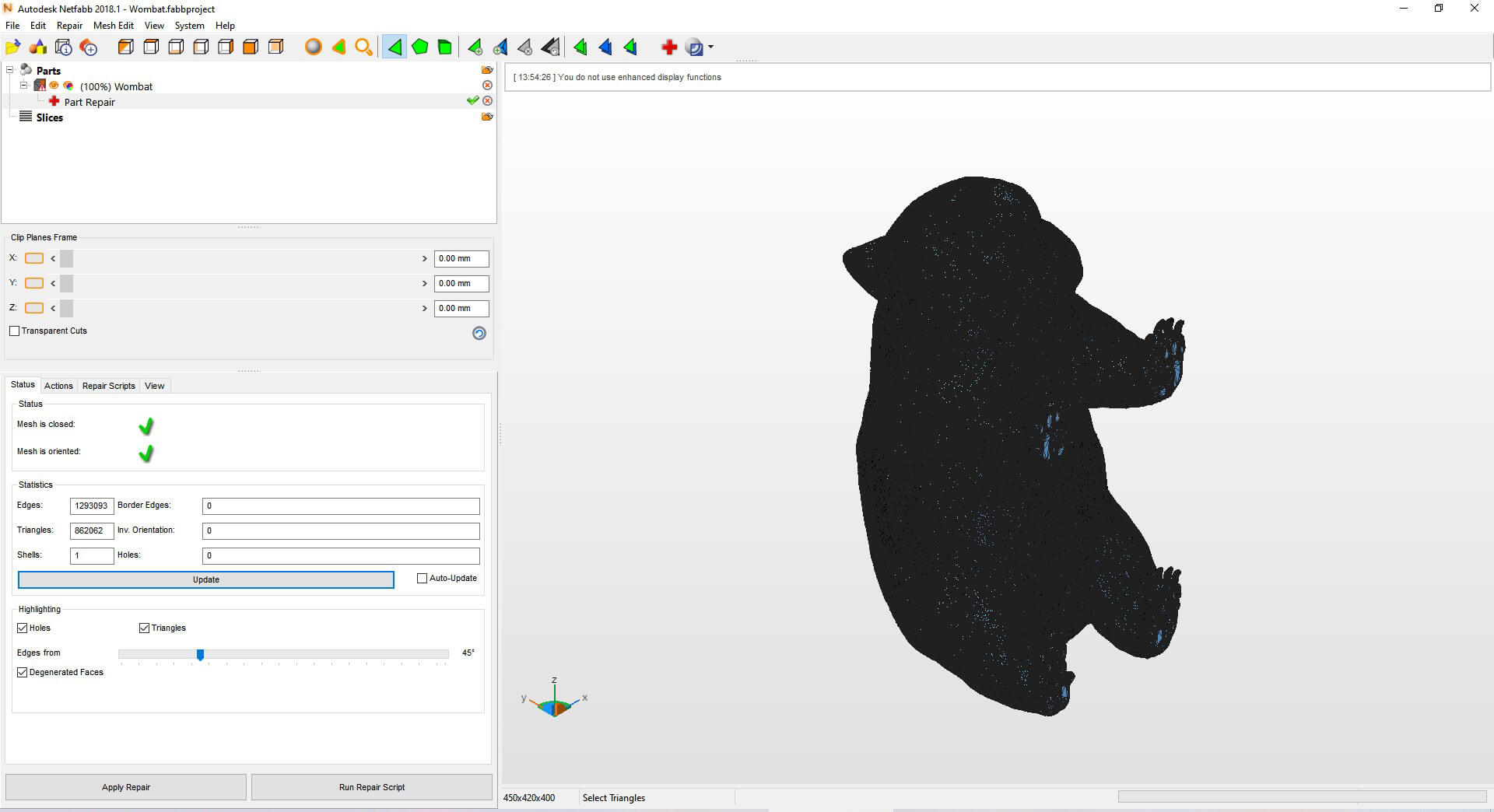
Task: Activate the Select Triangles tool
Action: click(395, 47)
